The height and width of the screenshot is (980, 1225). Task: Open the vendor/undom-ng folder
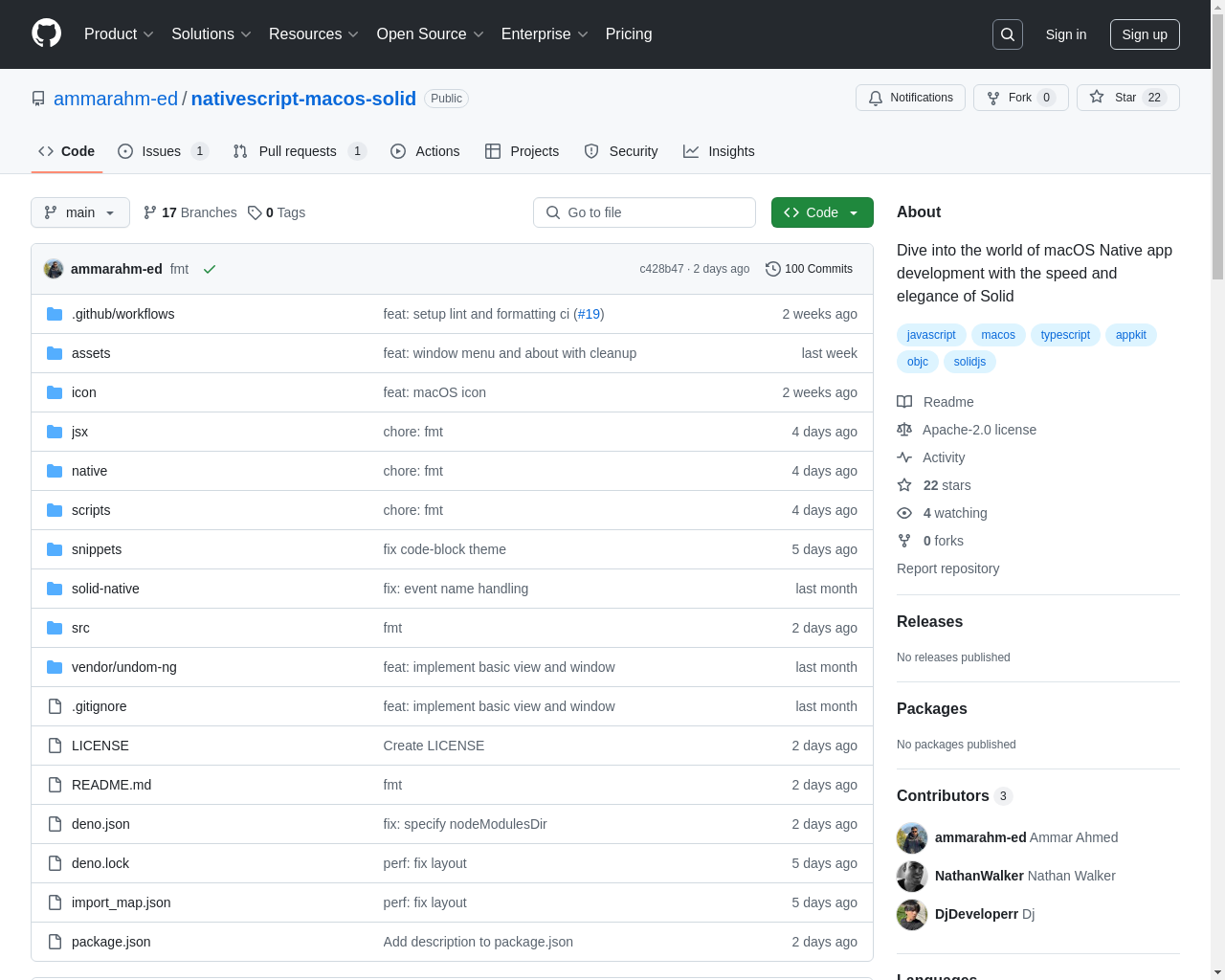coord(124,667)
